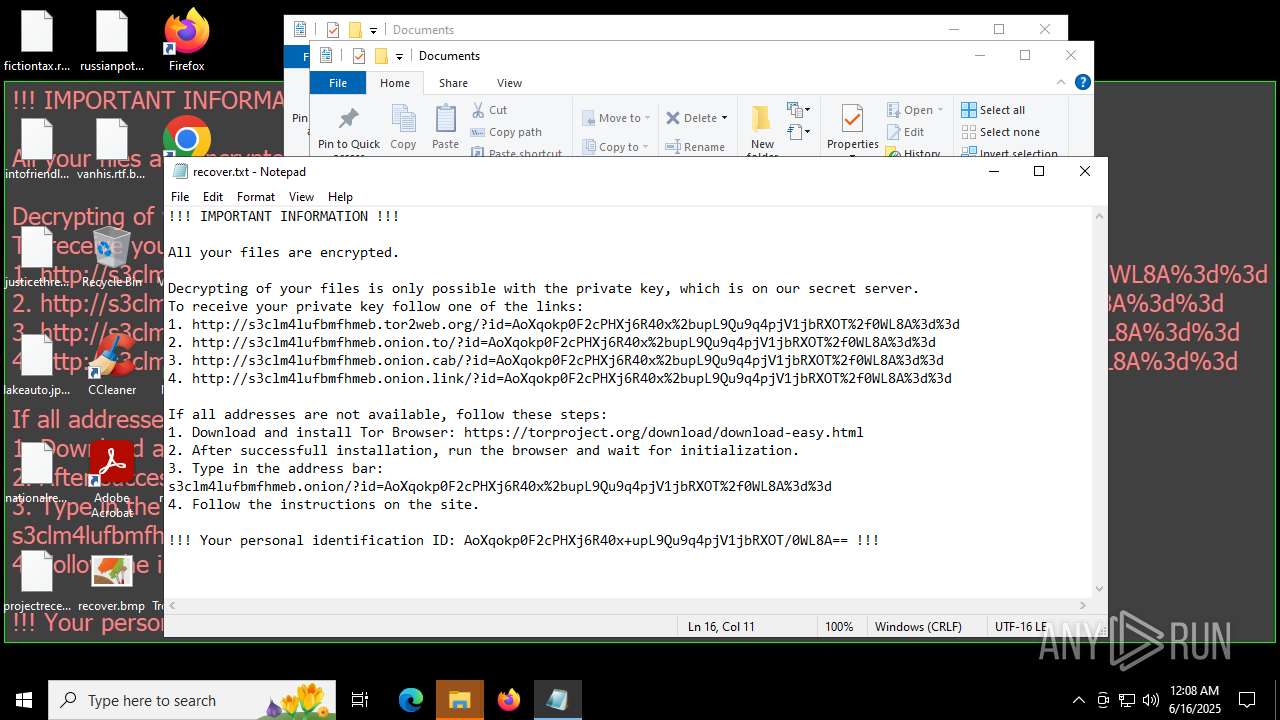This screenshot has width=1280, height=720.
Task: Click Properties icon in front Documents title bar
Action: pos(359,56)
